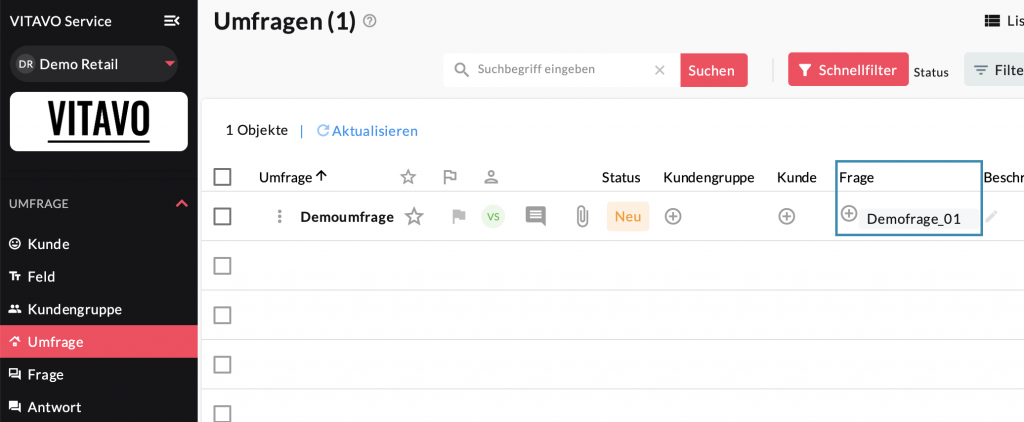The width and height of the screenshot is (1024, 422).
Task: Open three-dot menu for Demoumfrage
Action: (x=280, y=216)
